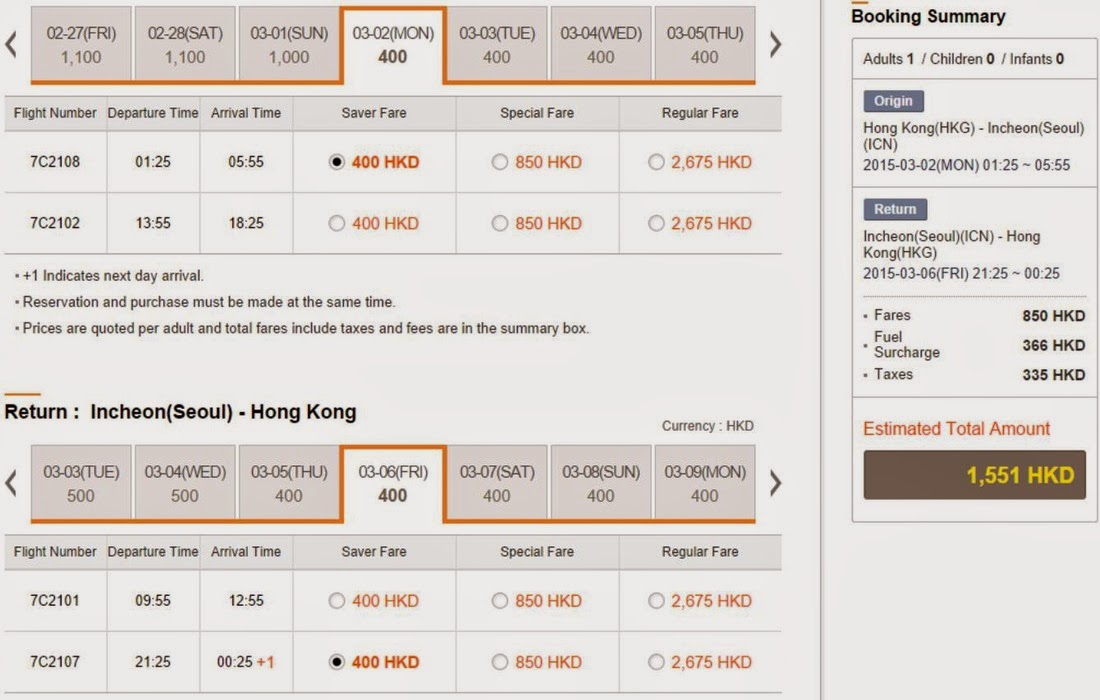Click the Return label in Booking Summary
Viewport: 1100px width, 700px height.
coord(895,210)
